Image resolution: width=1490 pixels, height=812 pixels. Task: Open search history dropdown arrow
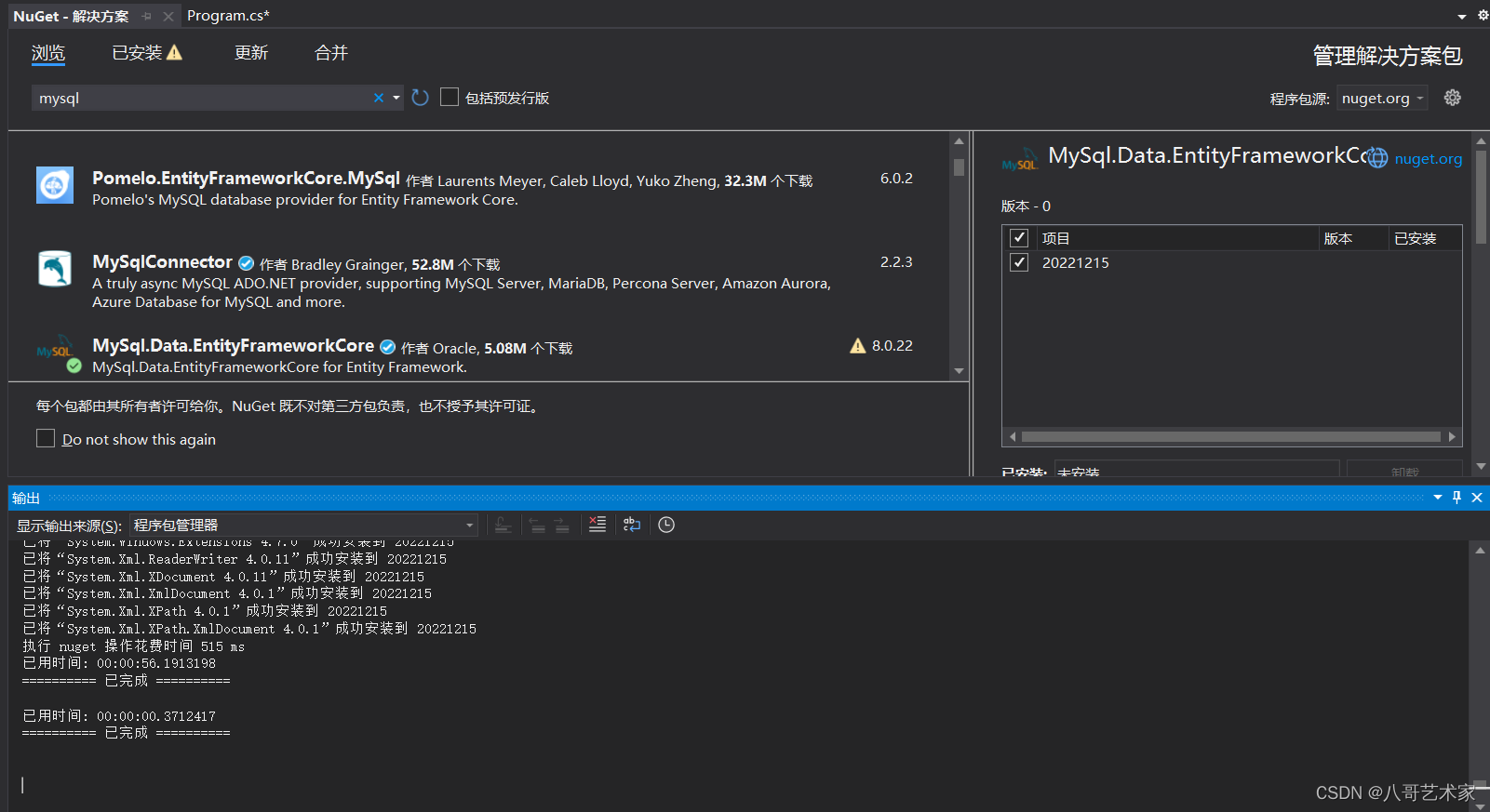point(396,98)
